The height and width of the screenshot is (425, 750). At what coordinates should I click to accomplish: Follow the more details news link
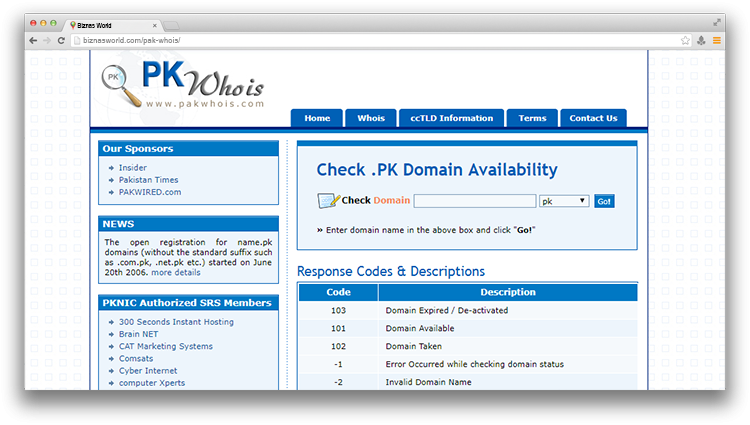click(x=176, y=272)
